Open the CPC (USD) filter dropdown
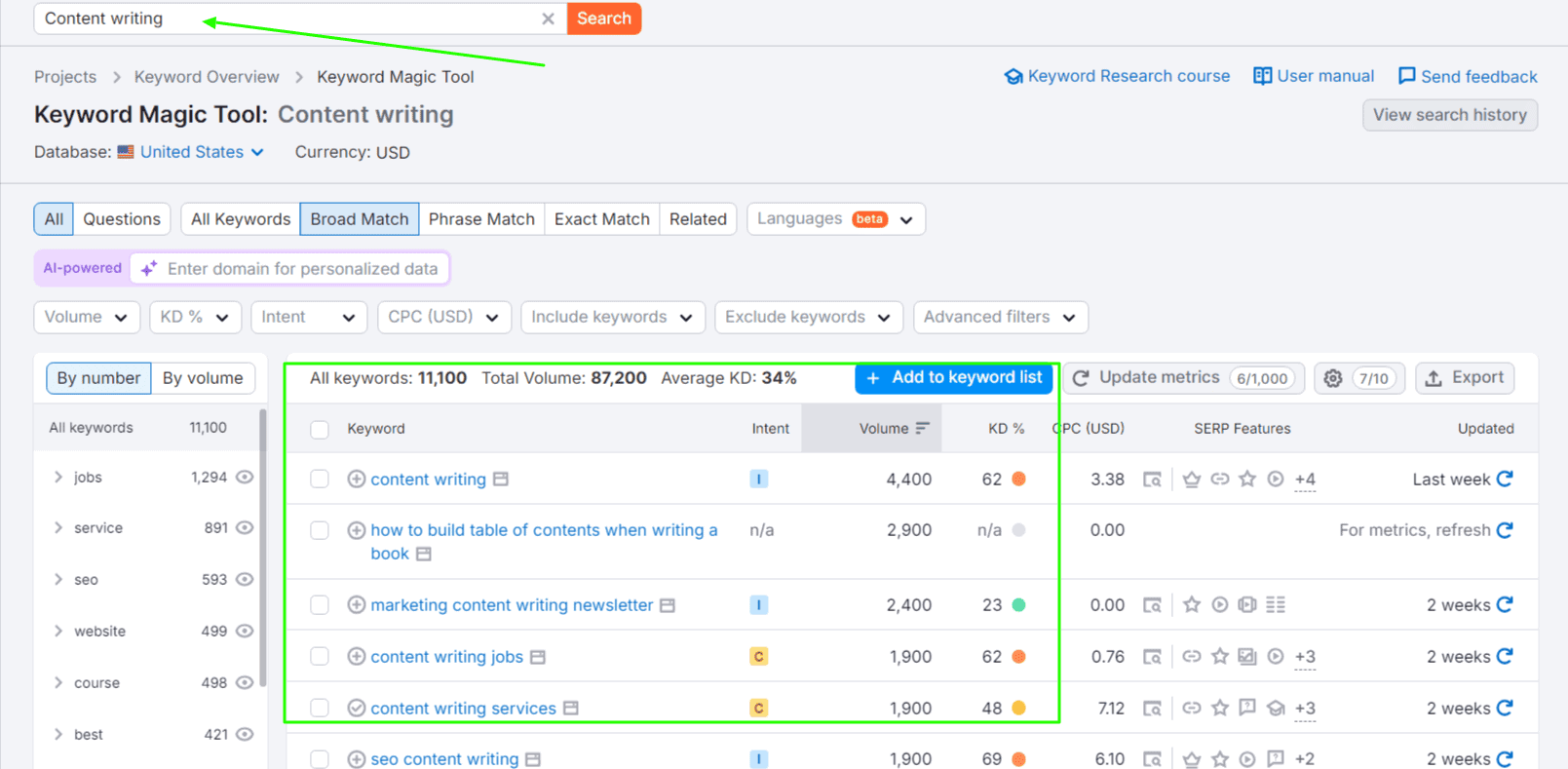The height and width of the screenshot is (769, 1568). [444, 317]
